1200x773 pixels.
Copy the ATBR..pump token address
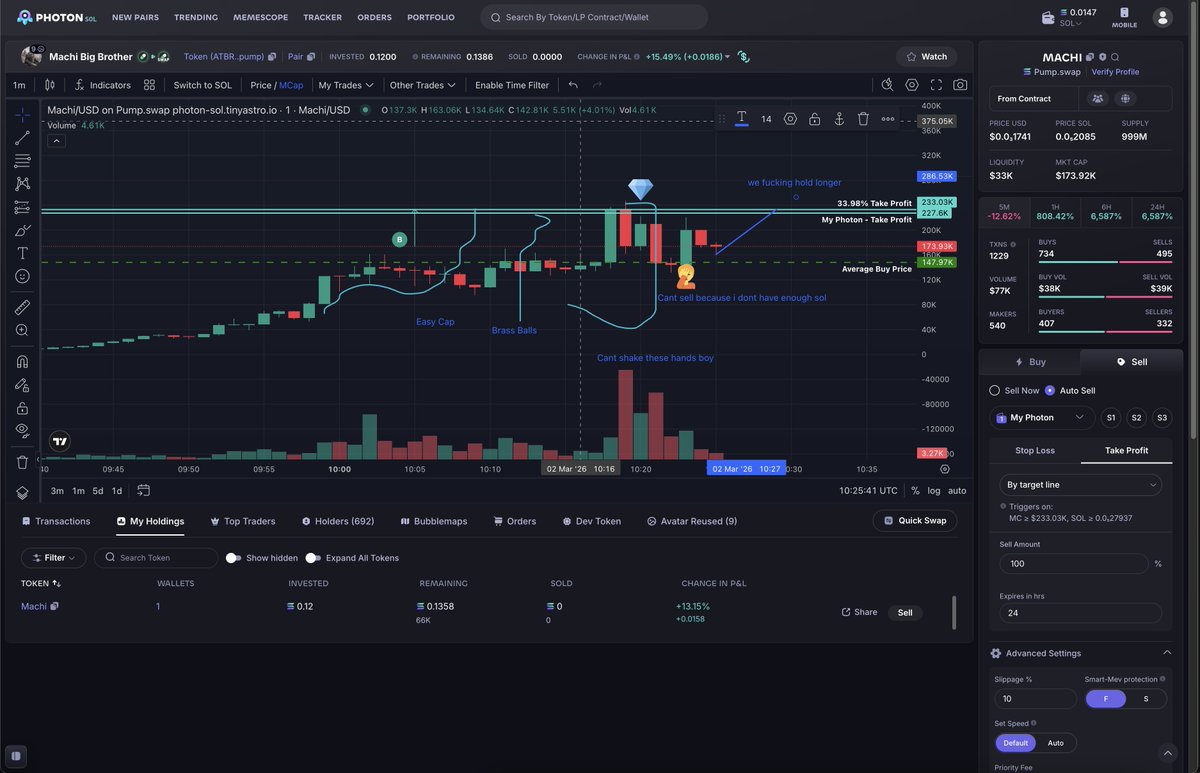click(x=272, y=57)
